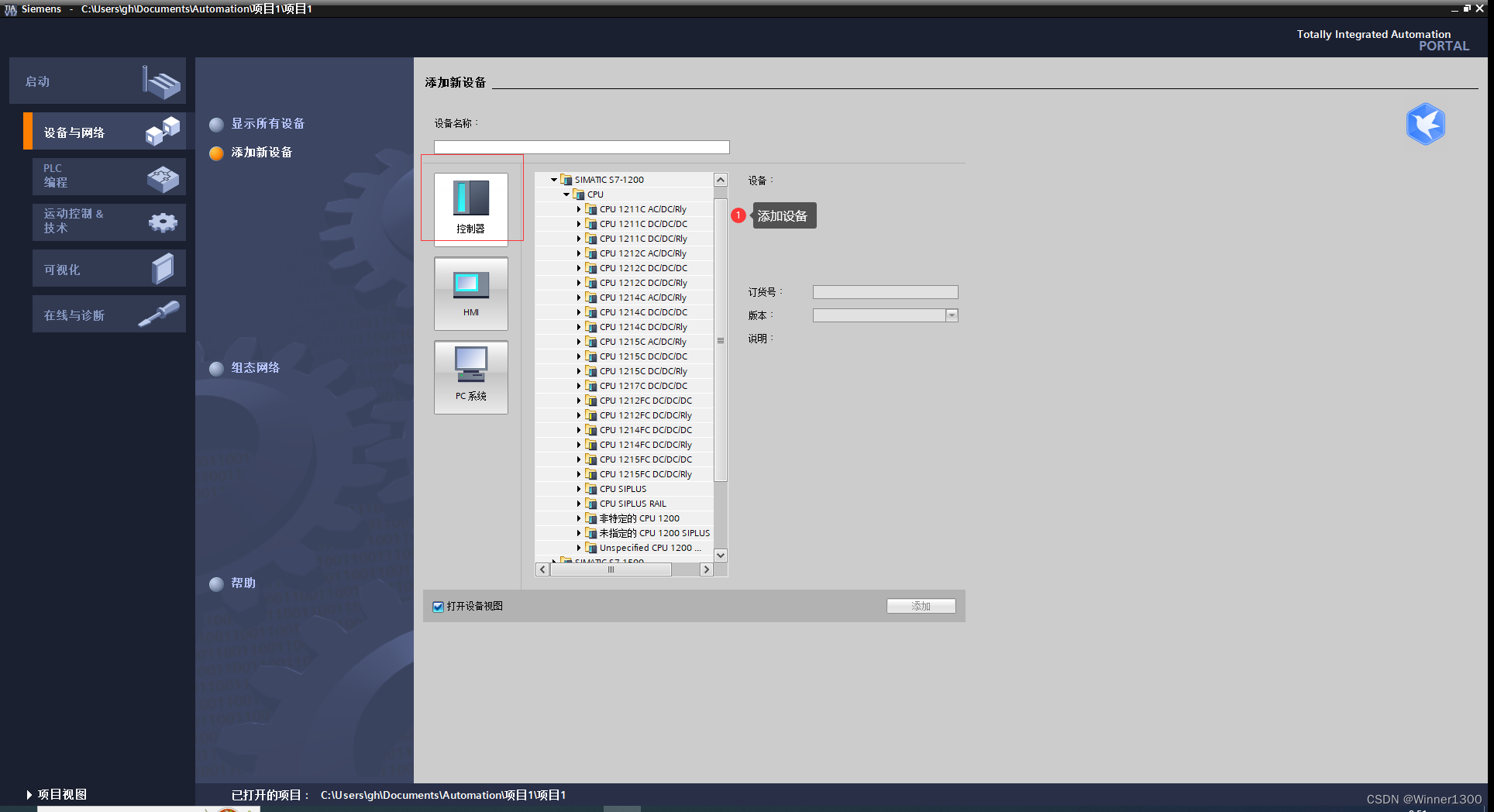This screenshot has height=812, width=1494.
Task: Open the 可视化 visualization section
Action: coord(109,268)
